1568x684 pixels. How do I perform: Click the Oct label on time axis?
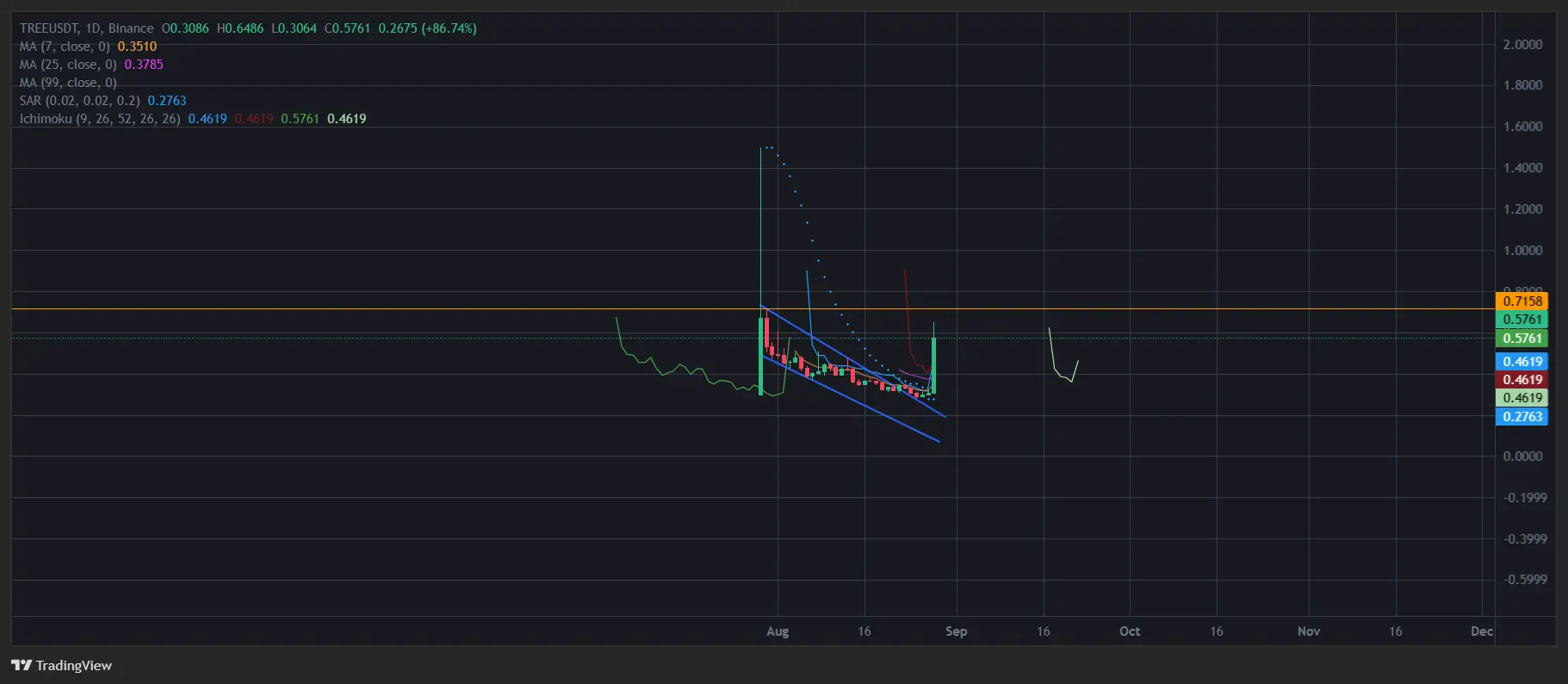coord(1130,631)
